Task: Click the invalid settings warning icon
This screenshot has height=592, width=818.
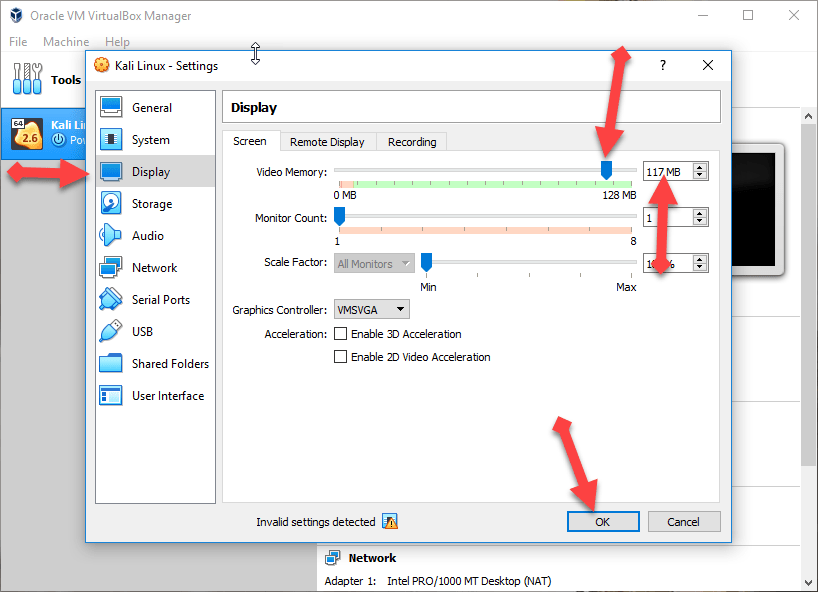Action: [390, 522]
